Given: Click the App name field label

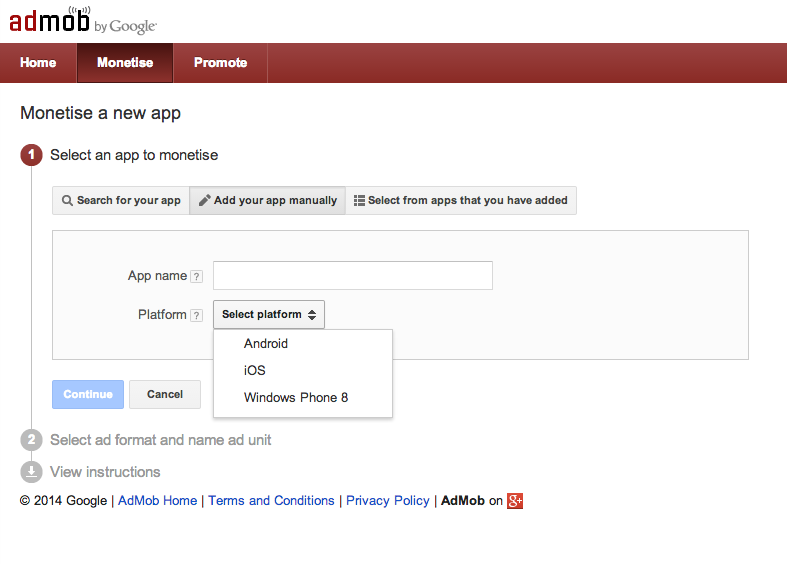Looking at the screenshot, I should coord(158,276).
